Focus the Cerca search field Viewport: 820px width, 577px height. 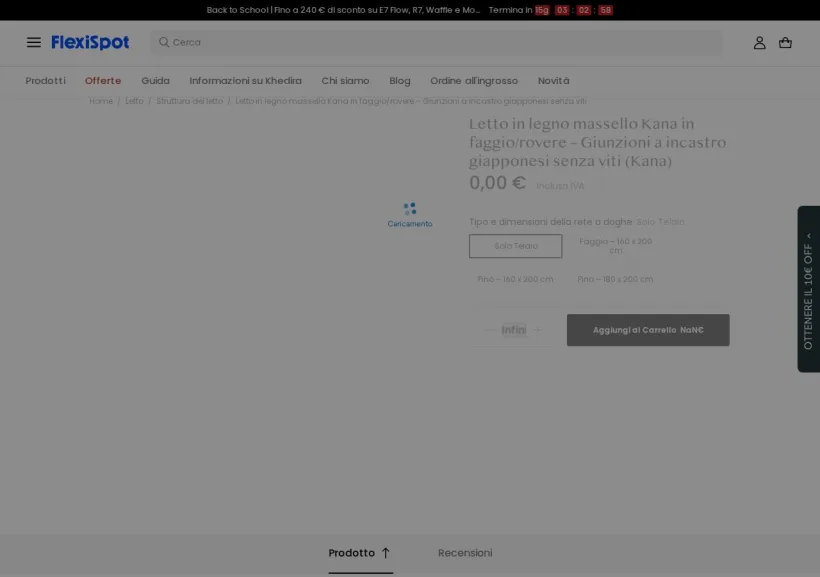coord(436,42)
